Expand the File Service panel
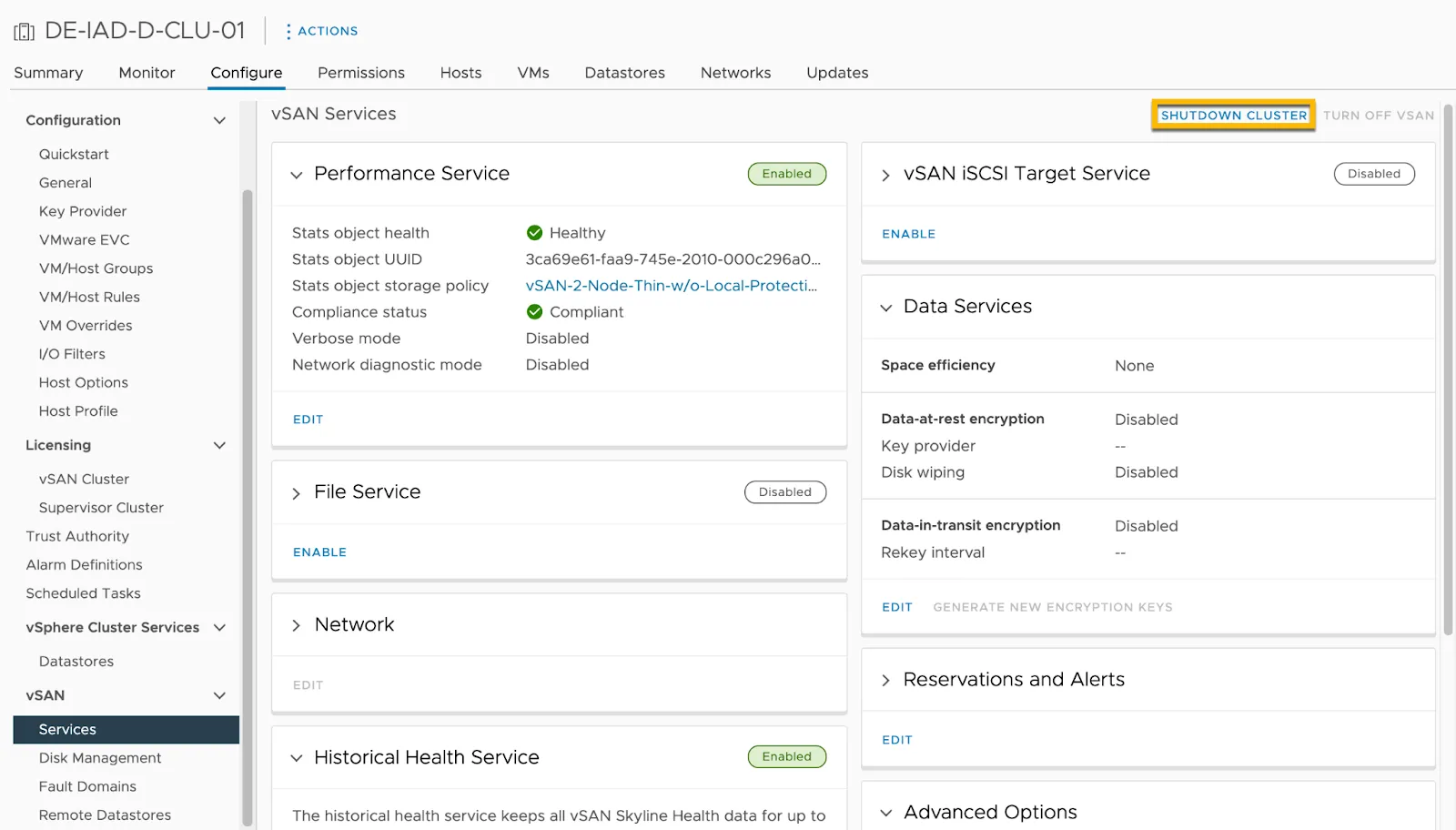Viewport: 1456px width, 830px height. (x=296, y=493)
